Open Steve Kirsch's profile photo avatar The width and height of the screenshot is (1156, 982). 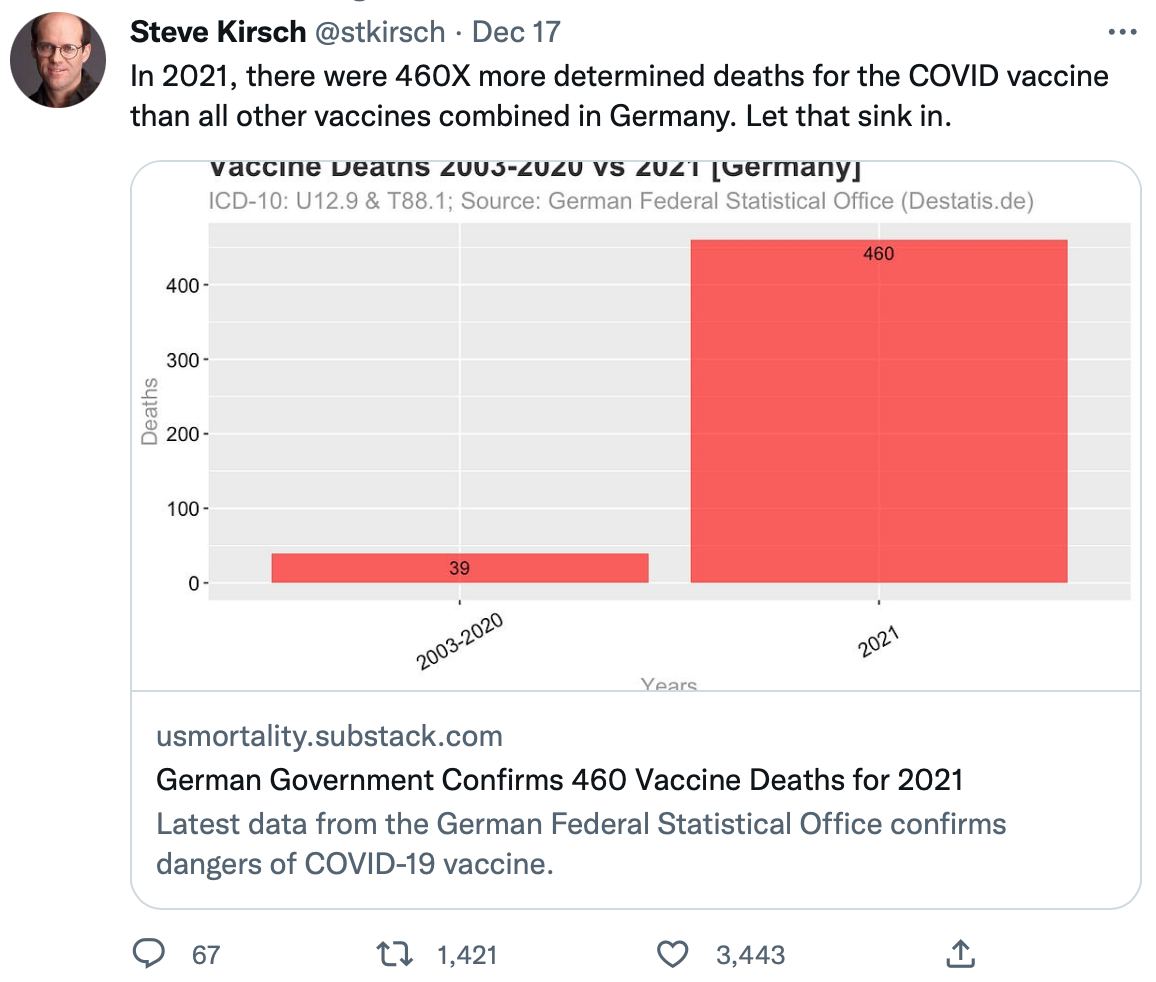58,62
